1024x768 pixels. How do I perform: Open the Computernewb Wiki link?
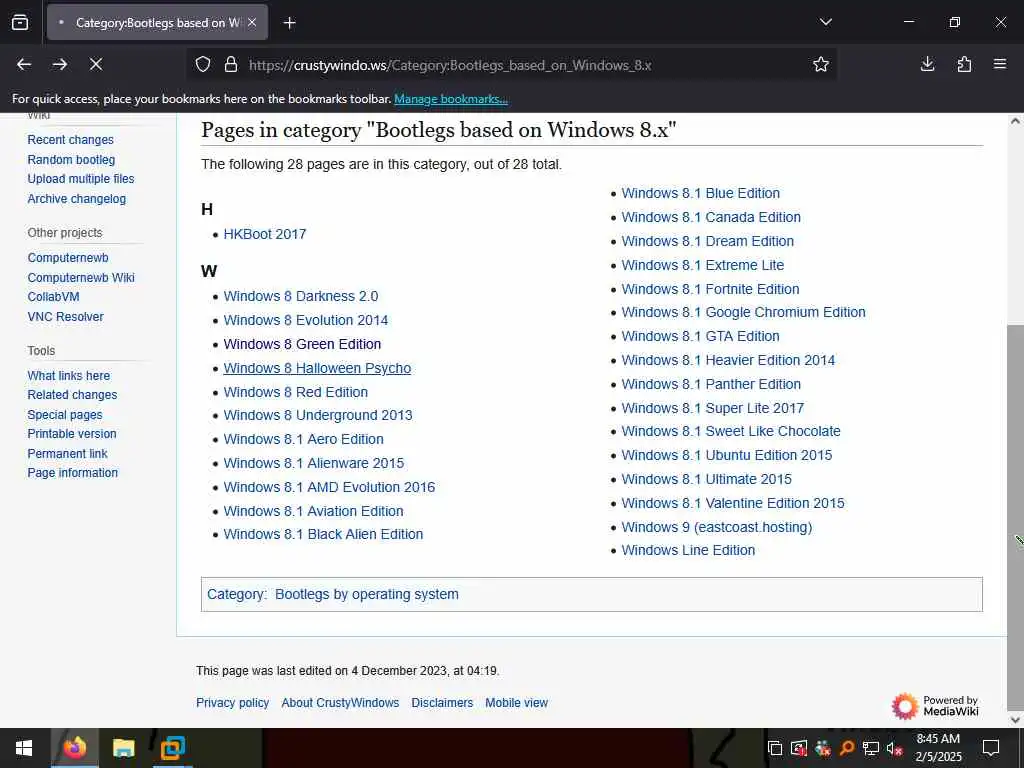[x=81, y=278]
